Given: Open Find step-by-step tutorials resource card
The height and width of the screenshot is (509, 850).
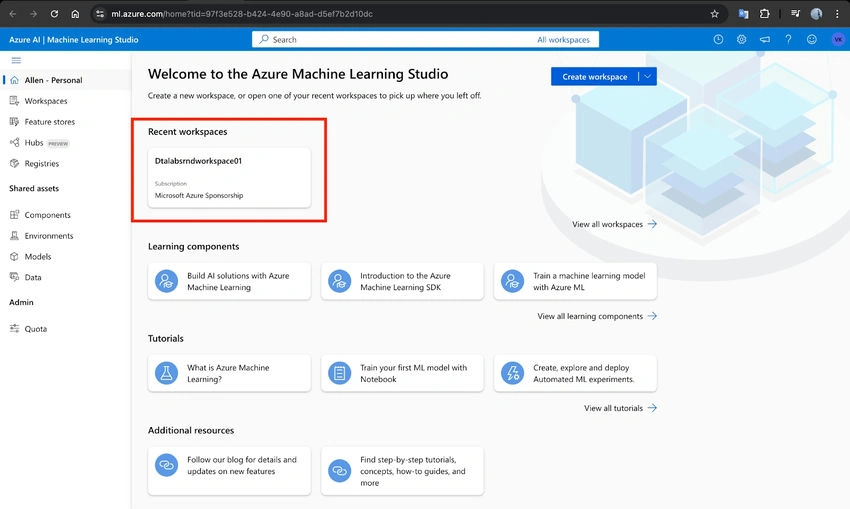Looking at the screenshot, I should [402, 471].
